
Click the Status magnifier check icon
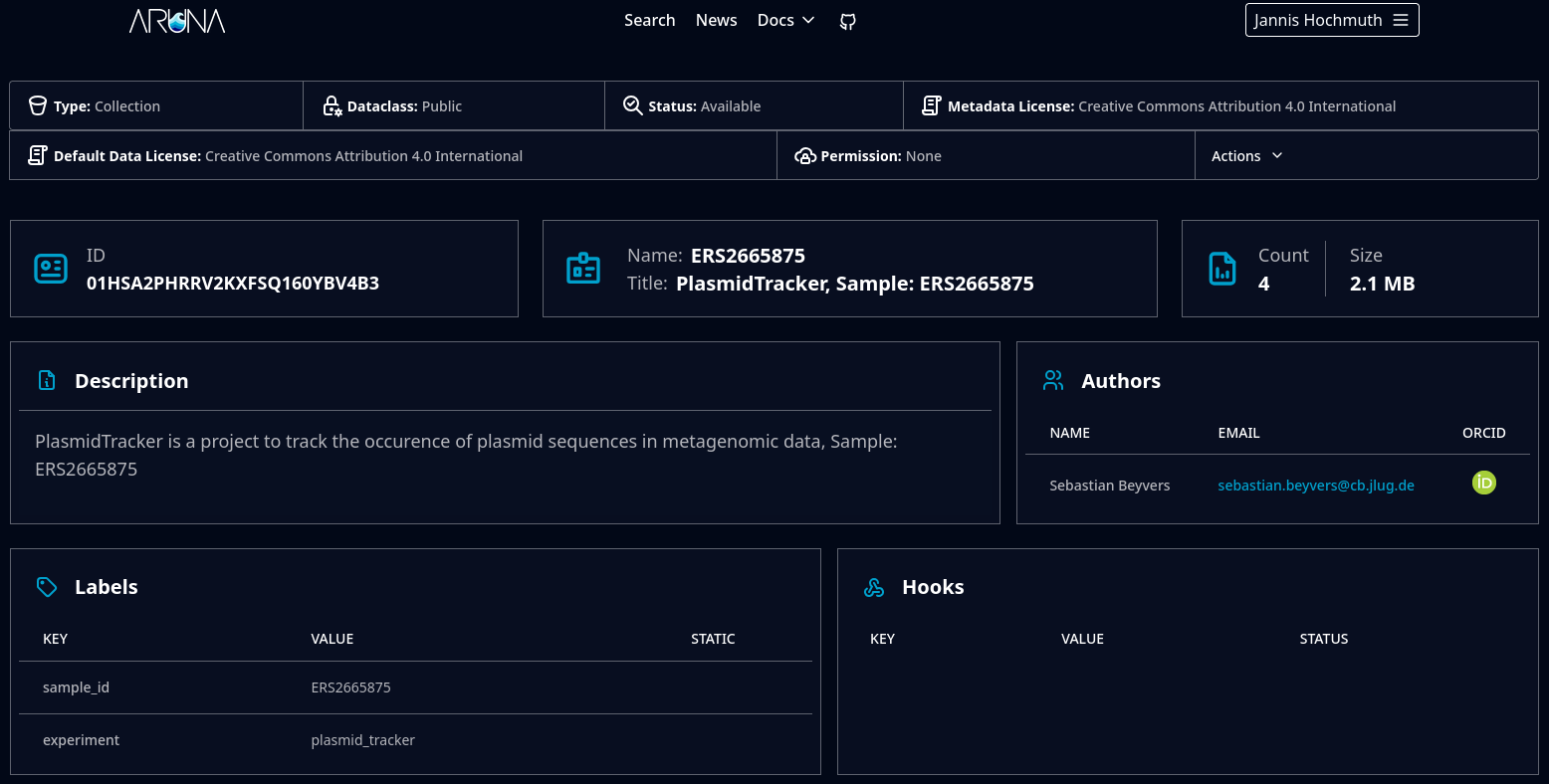(632, 105)
